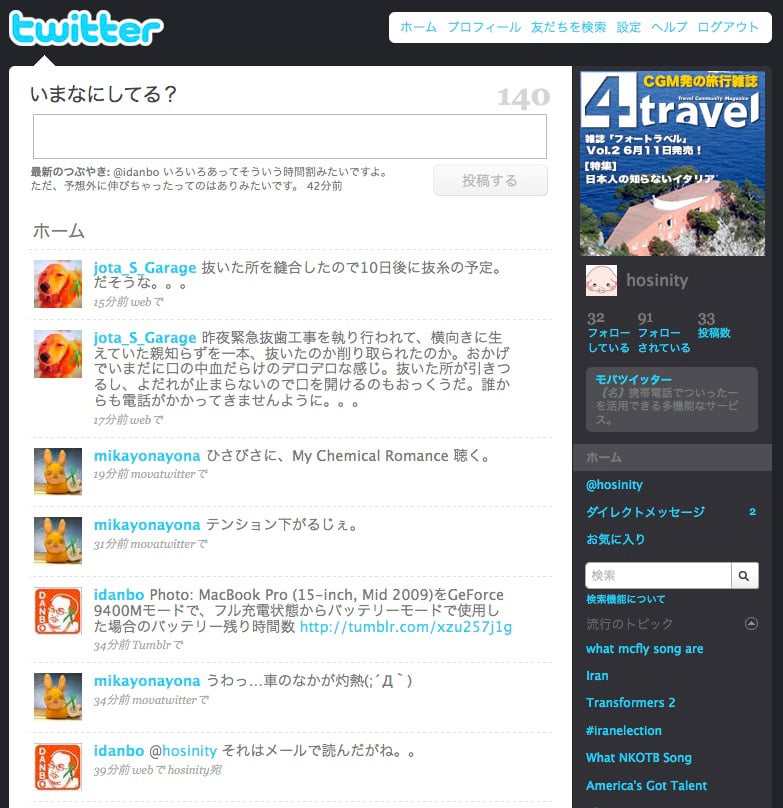Open trending topic Transformers 2

point(630,703)
